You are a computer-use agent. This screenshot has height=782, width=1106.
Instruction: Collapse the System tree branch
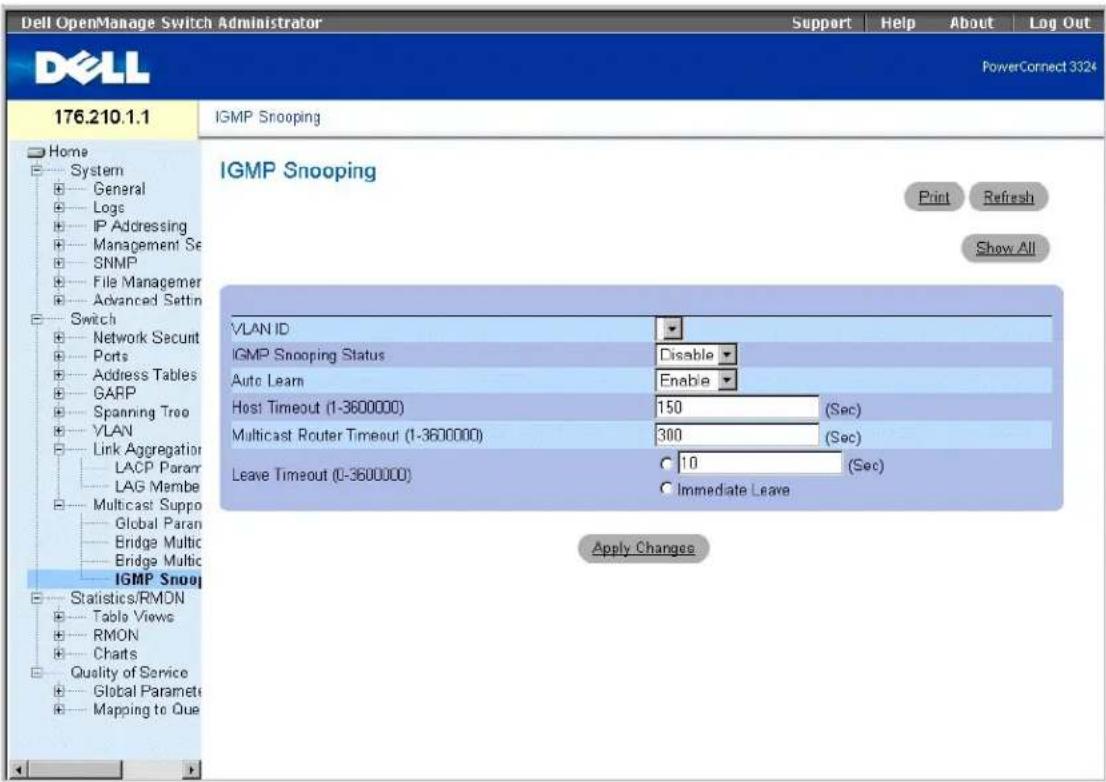pos(36,171)
